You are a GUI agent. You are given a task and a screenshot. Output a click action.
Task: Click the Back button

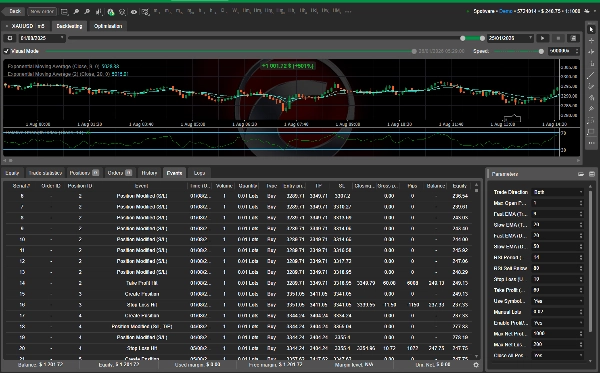click(x=13, y=11)
